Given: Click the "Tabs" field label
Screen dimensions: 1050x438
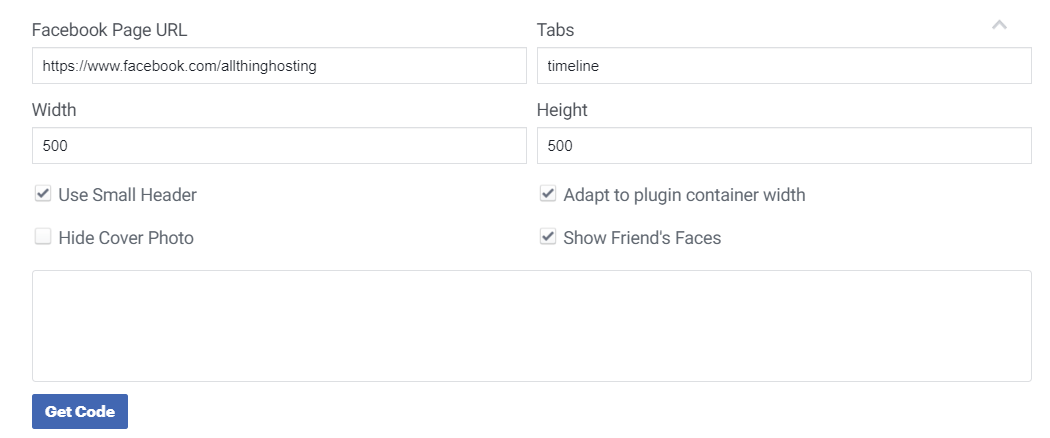Looking at the screenshot, I should pos(555,30).
